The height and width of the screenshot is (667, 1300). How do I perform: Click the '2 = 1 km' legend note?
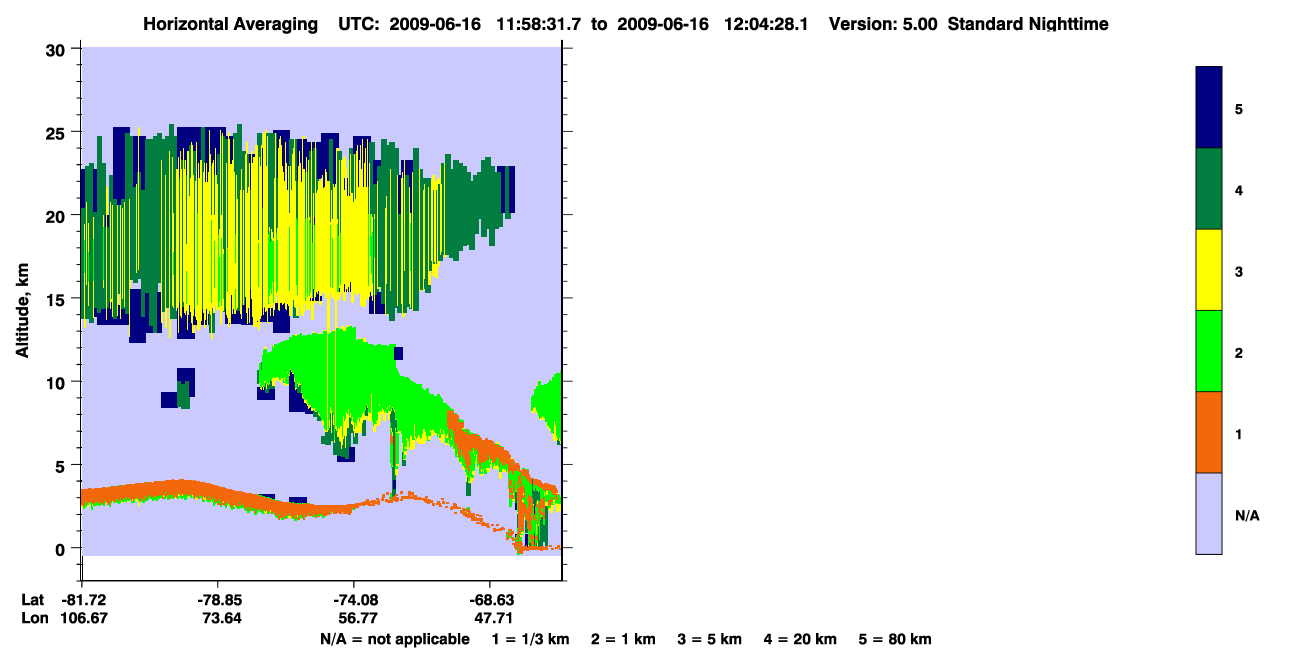click(623, 640)
